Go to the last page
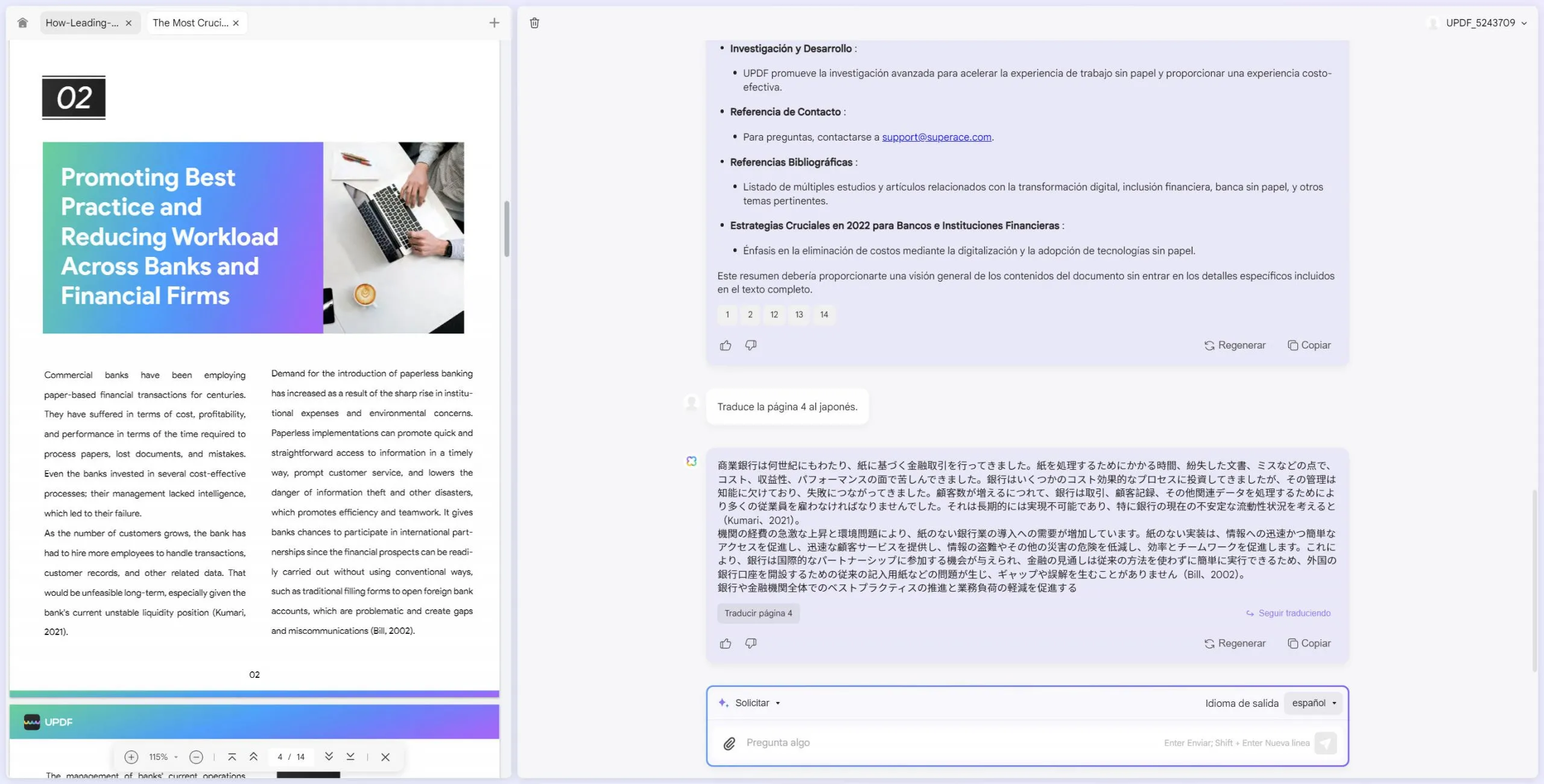This screenshot has height=784, width=1544. click(350, 757)
